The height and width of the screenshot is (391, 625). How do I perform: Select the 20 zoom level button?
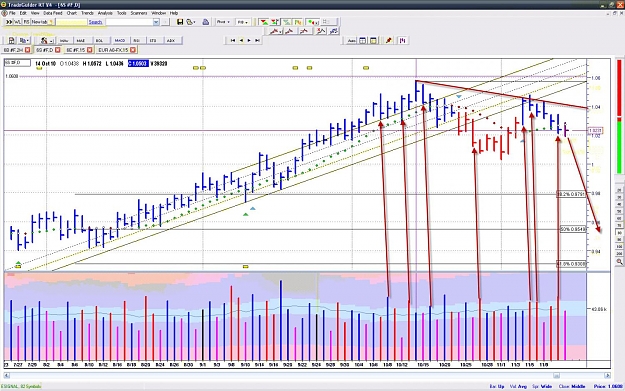[x=619, y=190]
